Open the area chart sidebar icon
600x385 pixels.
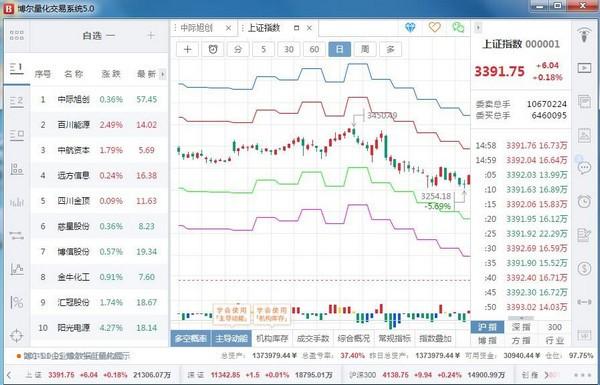click(16, 269)
